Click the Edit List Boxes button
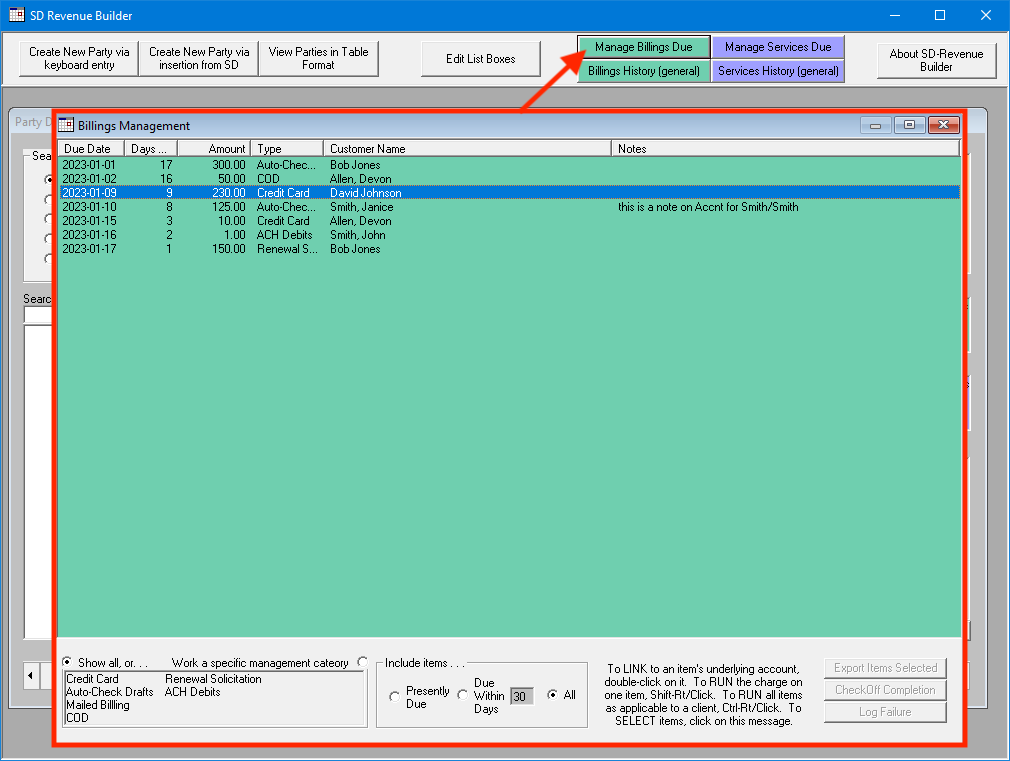This screenshot has height=761, width=1010. pyautogui.click(x=480, y=59)
